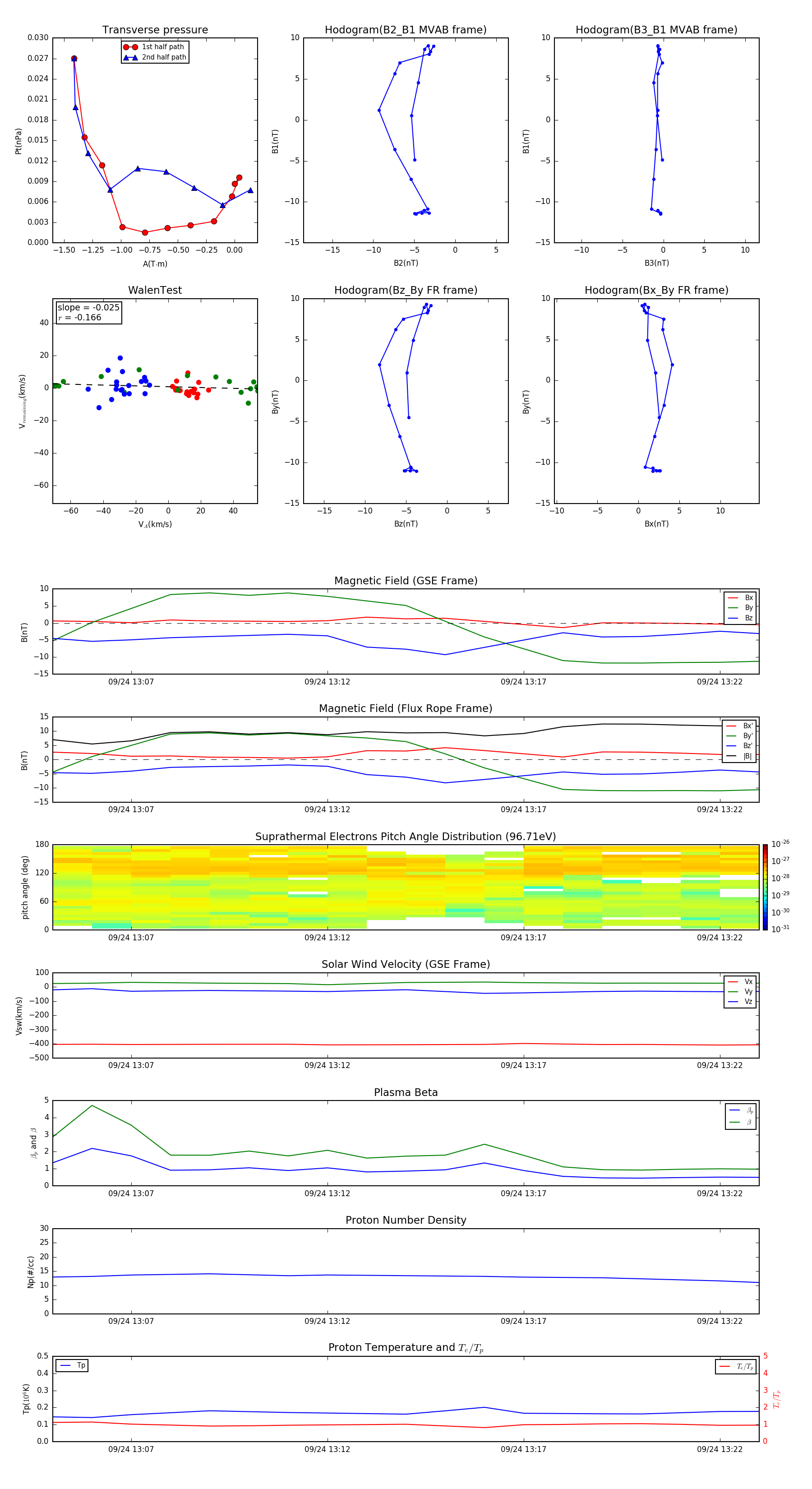
Task: Select By in the GSE Frame legend
Action: point(740,608)
